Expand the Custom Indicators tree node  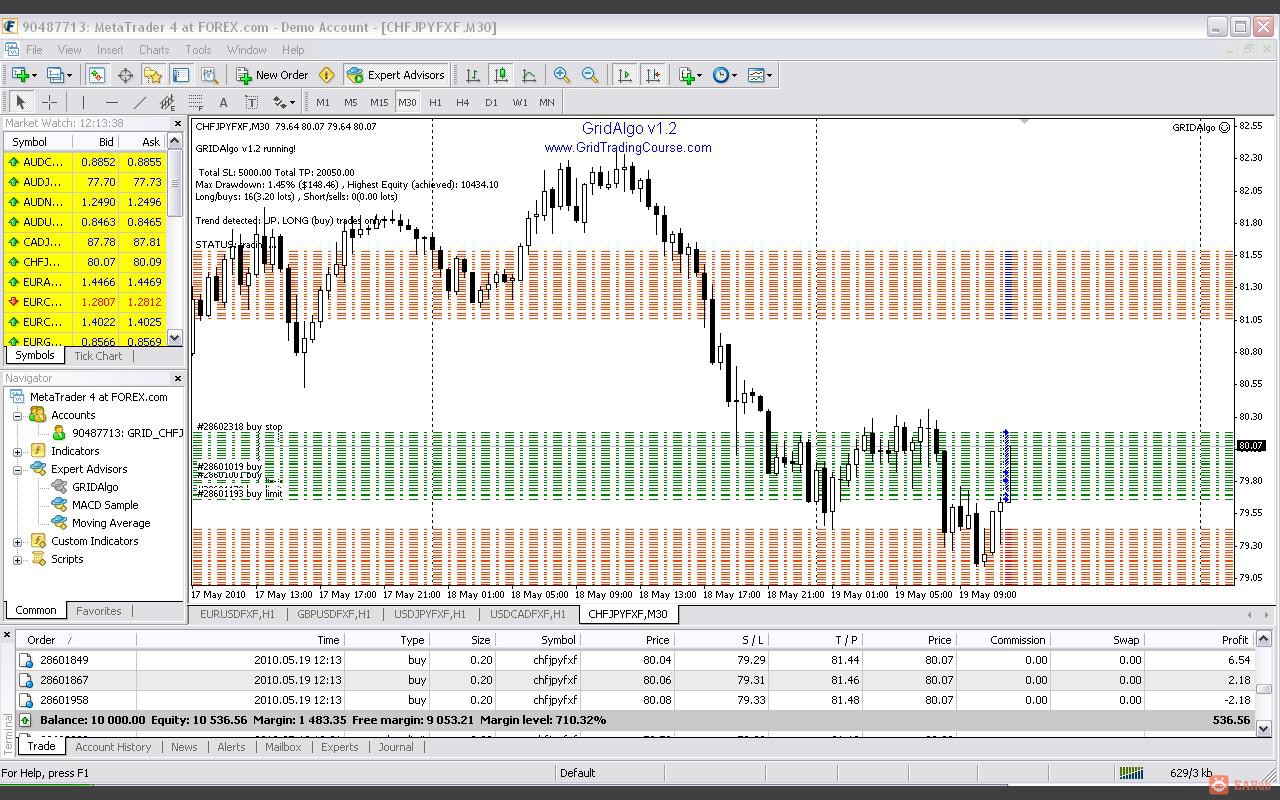pos(17,541)
